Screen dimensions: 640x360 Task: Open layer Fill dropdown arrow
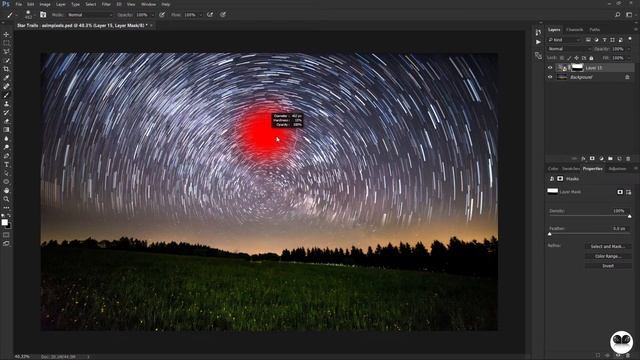[x=629, y=58]
